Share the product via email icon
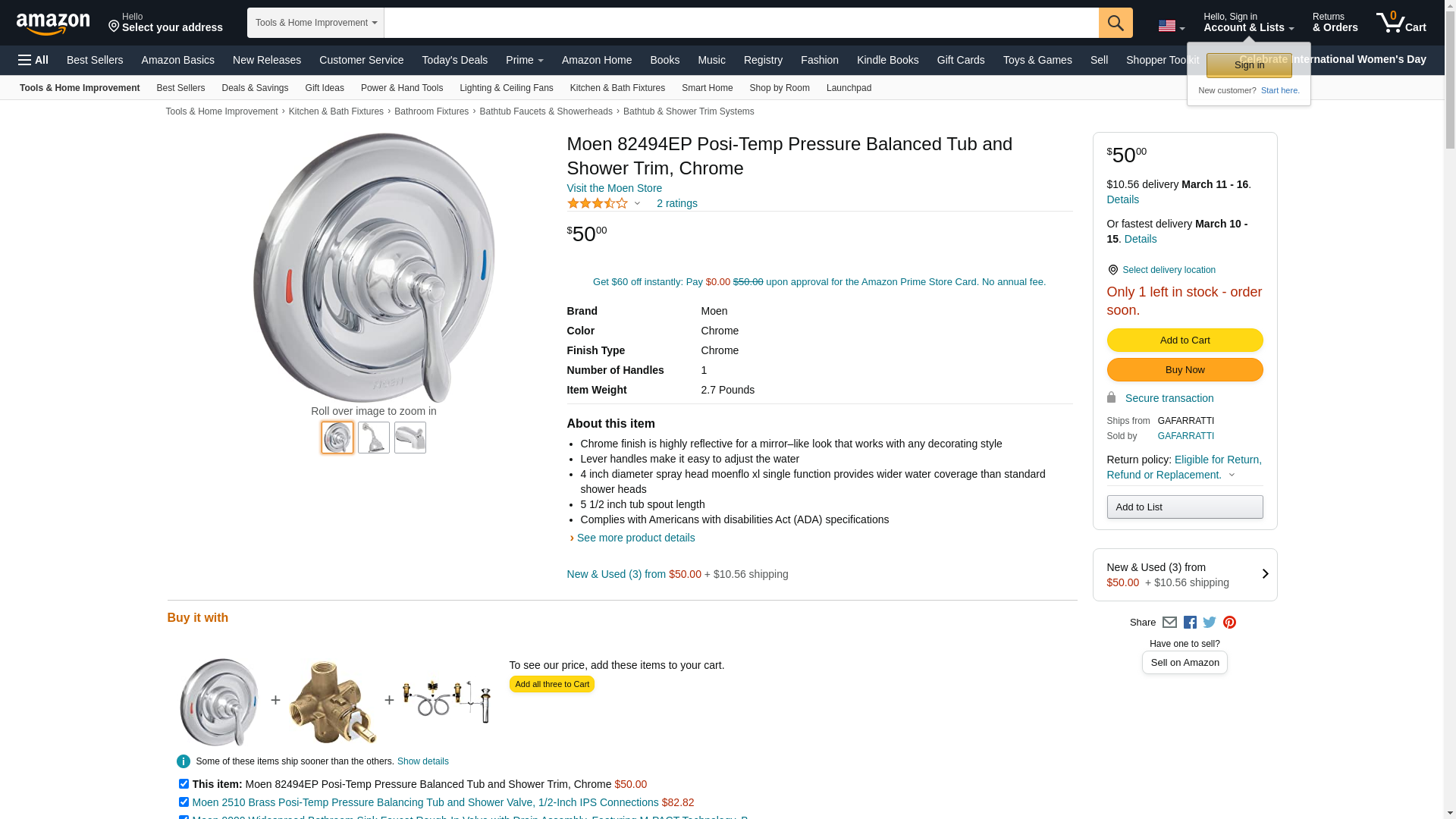1456x819 pixels. (1169, 623)
